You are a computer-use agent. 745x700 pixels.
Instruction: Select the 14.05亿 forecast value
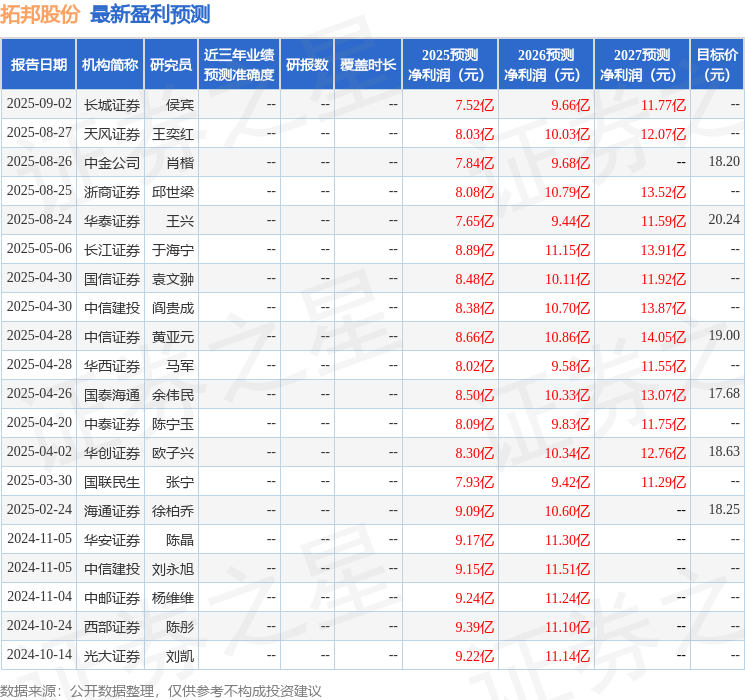tap(663, 337)
